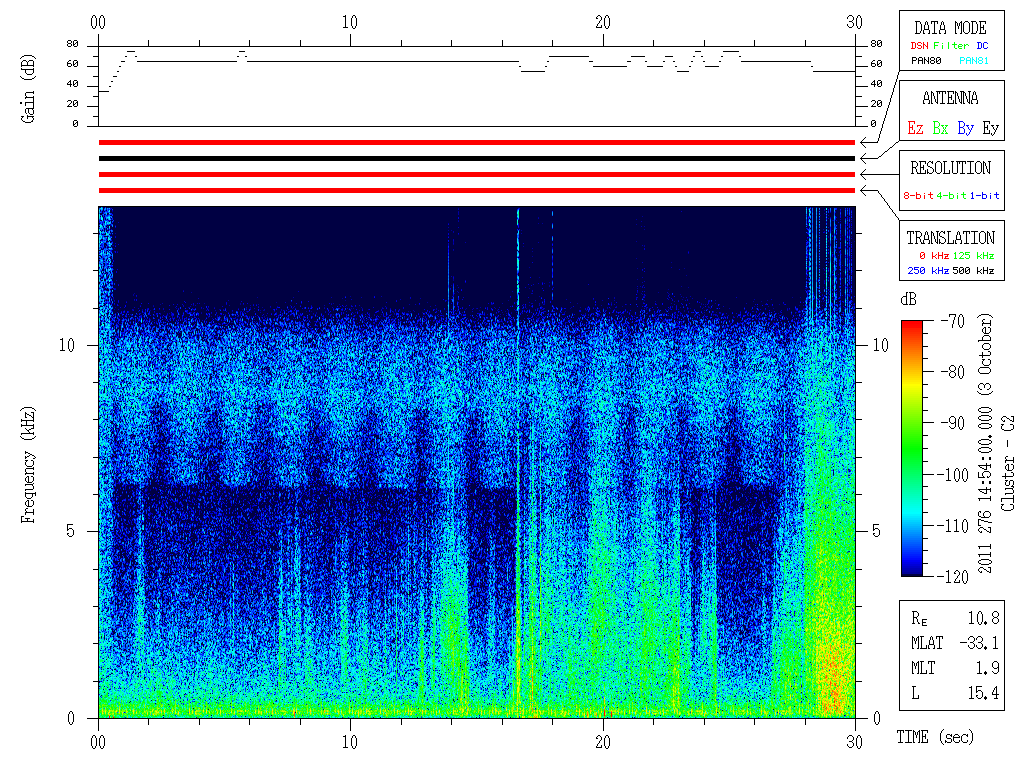Click the RESOLUTION legend title

point(950,168)
